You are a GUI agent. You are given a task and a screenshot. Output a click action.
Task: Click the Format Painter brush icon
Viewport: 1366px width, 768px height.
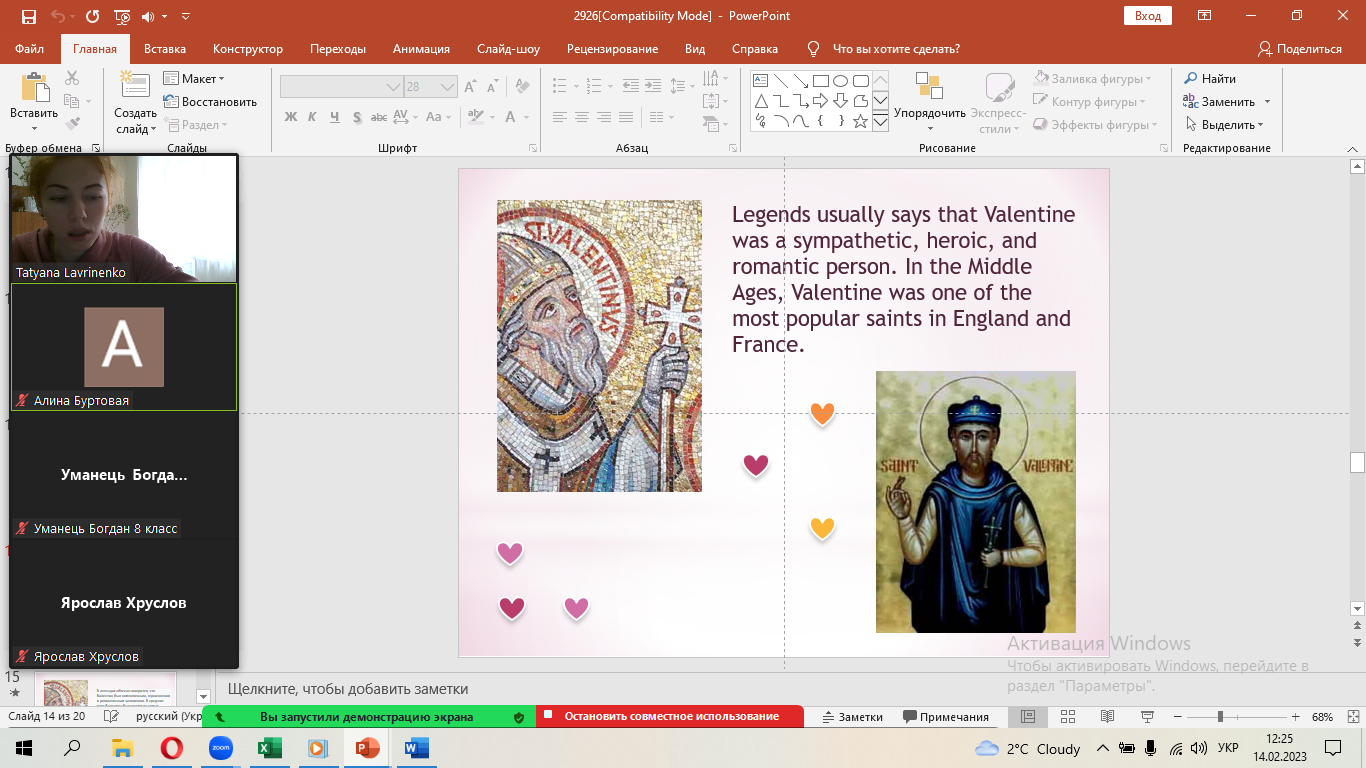72,124
